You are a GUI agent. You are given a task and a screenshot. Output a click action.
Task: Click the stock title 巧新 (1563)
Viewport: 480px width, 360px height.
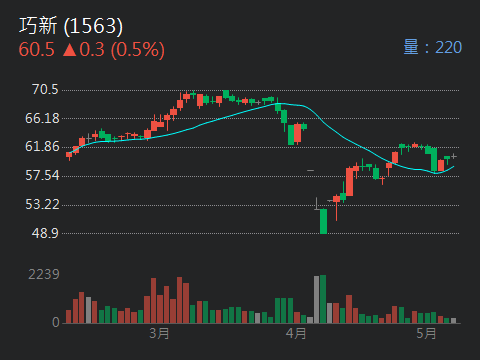click(x=71, y=26)
